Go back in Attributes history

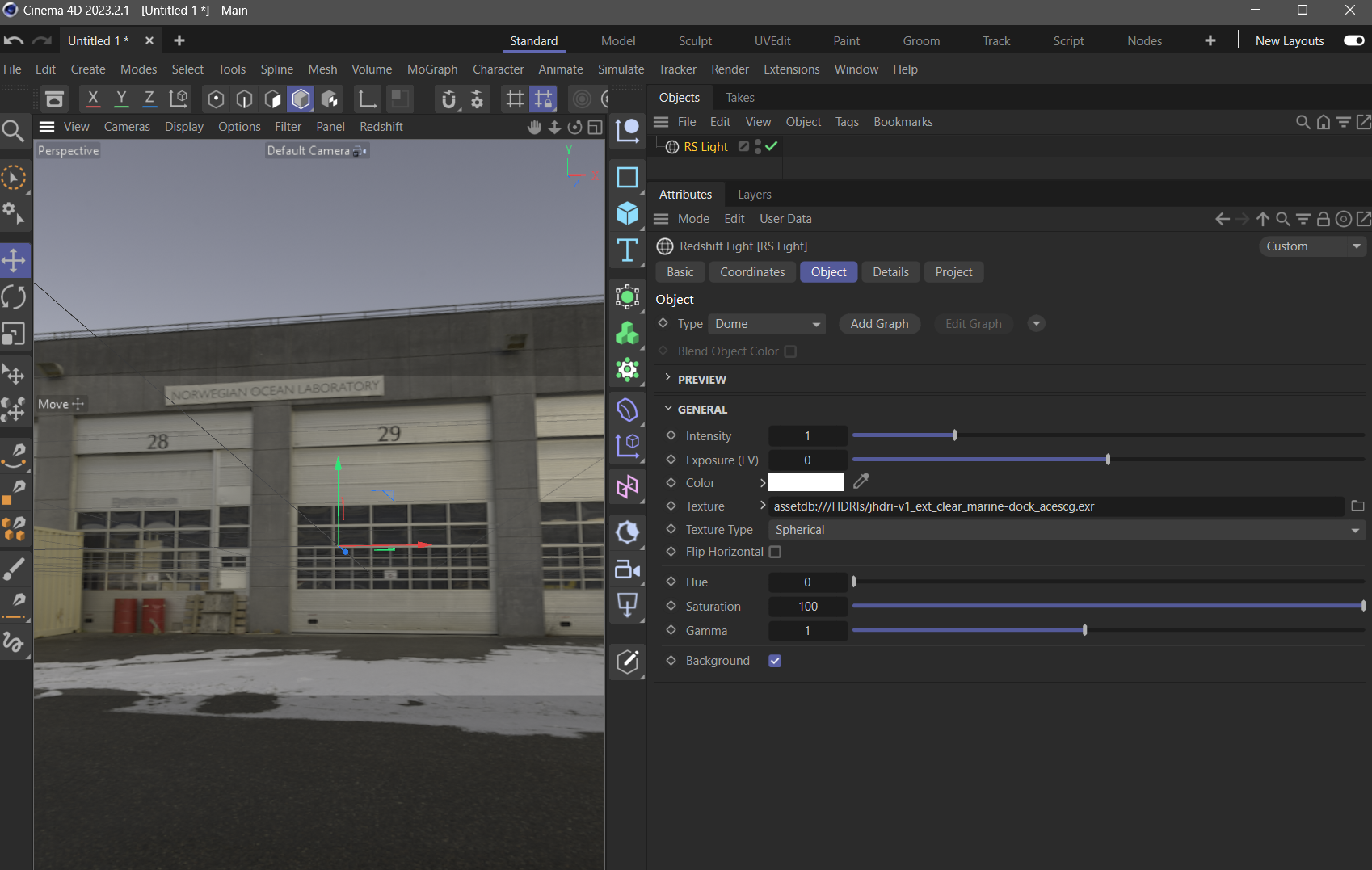1223,219
